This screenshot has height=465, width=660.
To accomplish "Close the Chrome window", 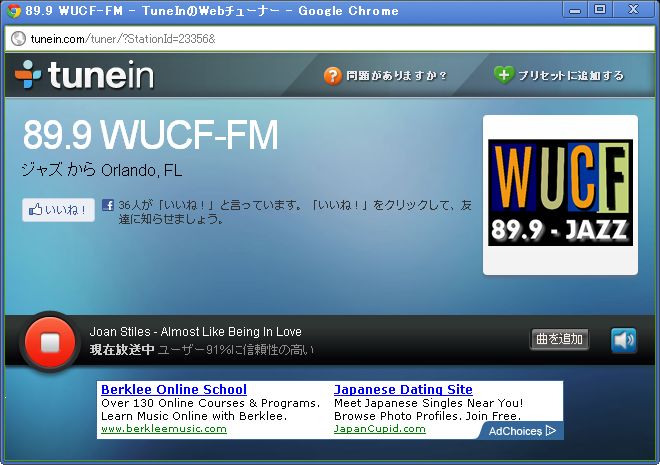I will (633, 10).
